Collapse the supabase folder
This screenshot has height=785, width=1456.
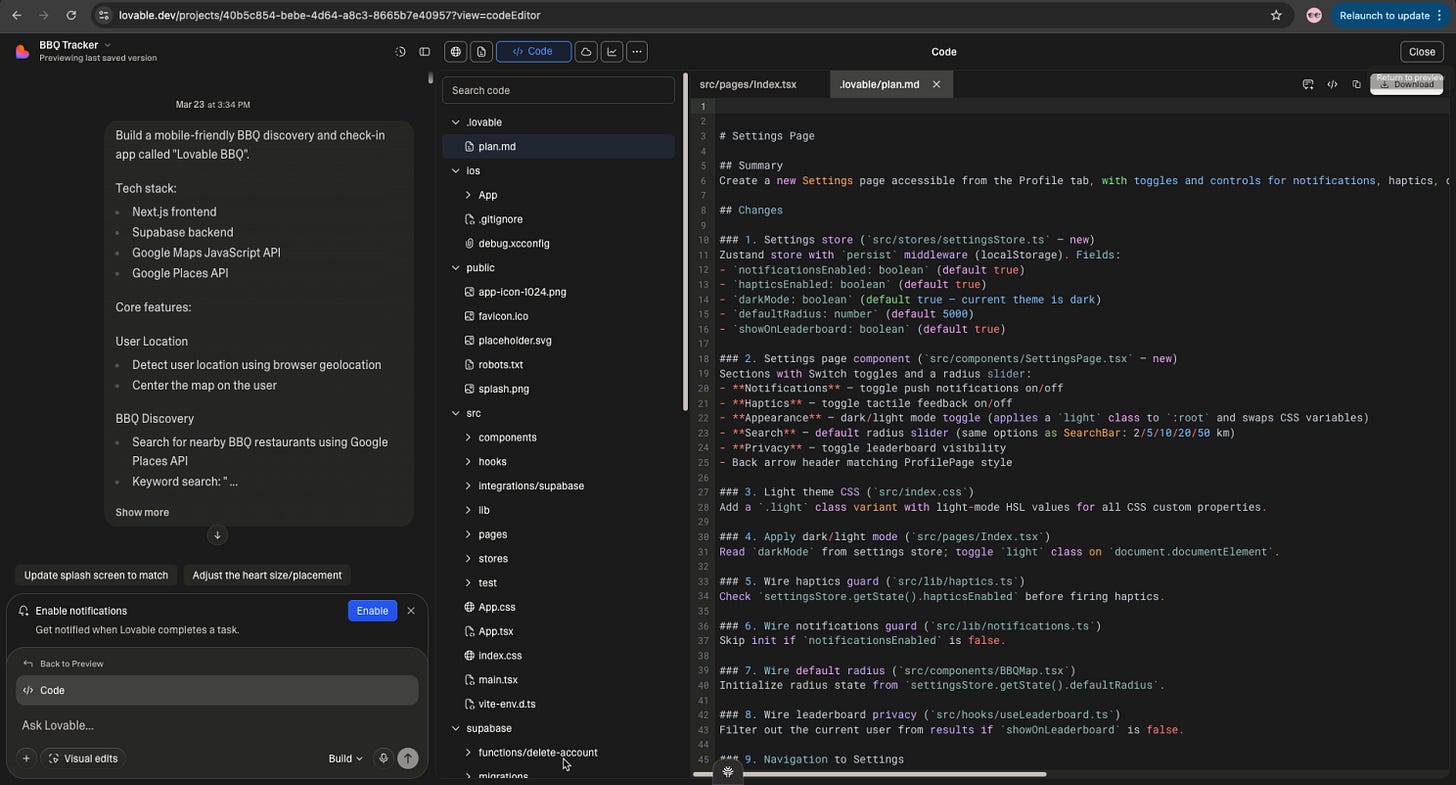456,728
